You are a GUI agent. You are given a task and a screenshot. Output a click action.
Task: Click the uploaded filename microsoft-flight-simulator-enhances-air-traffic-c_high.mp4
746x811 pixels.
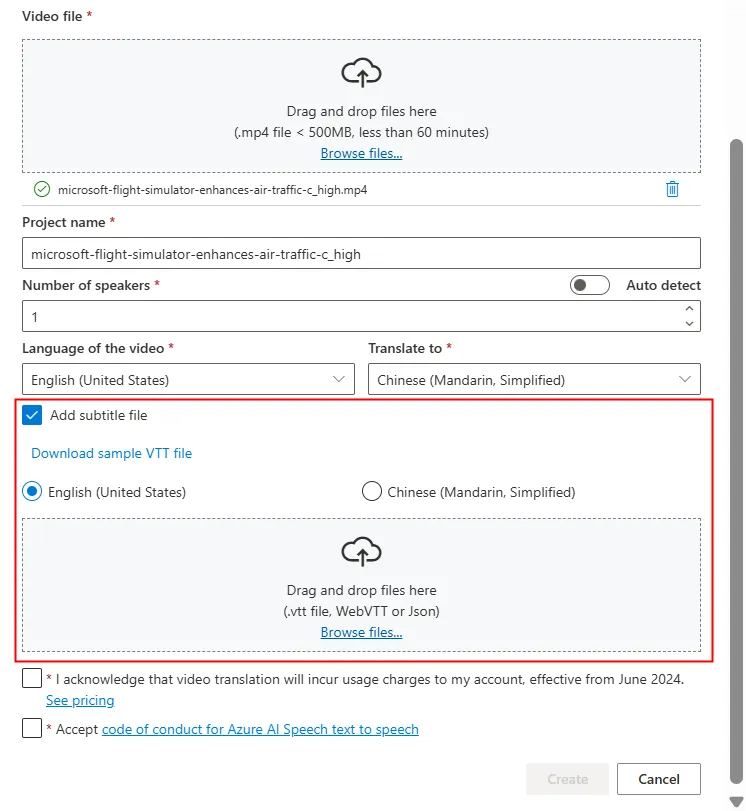[212, 190]
